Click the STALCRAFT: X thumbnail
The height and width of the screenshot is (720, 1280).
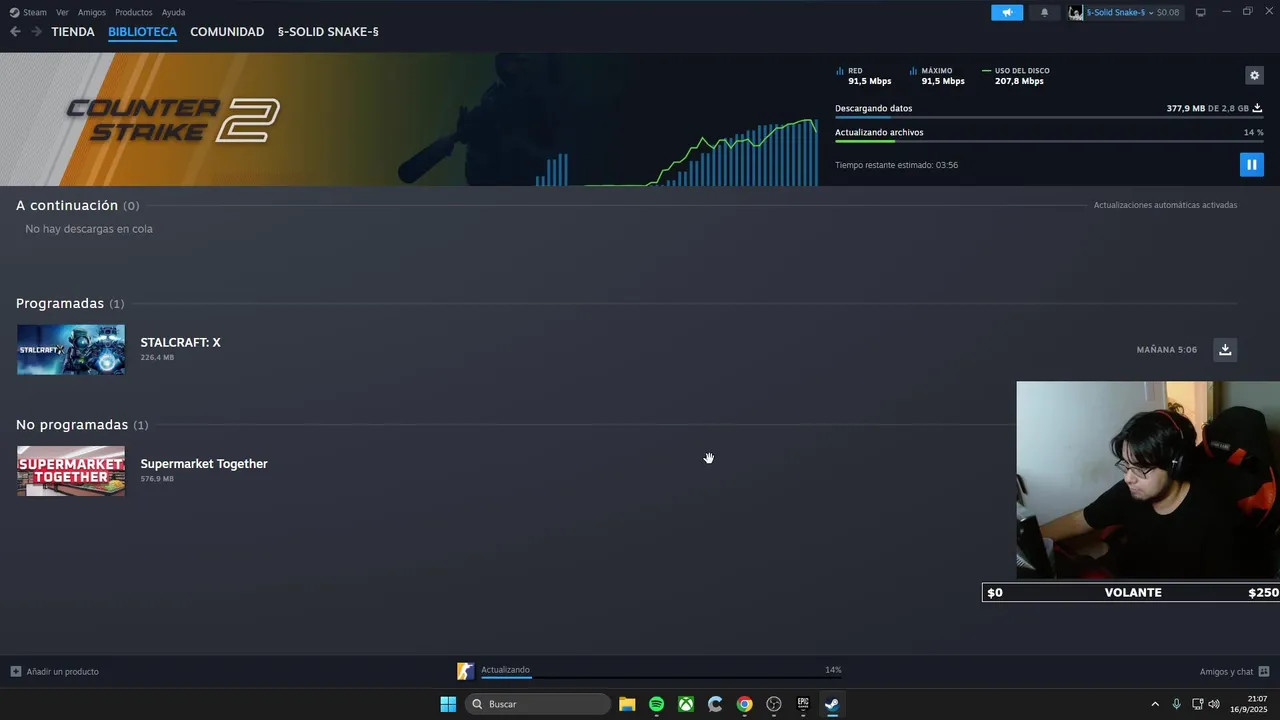pyautogui.click(x=71, y=349)
